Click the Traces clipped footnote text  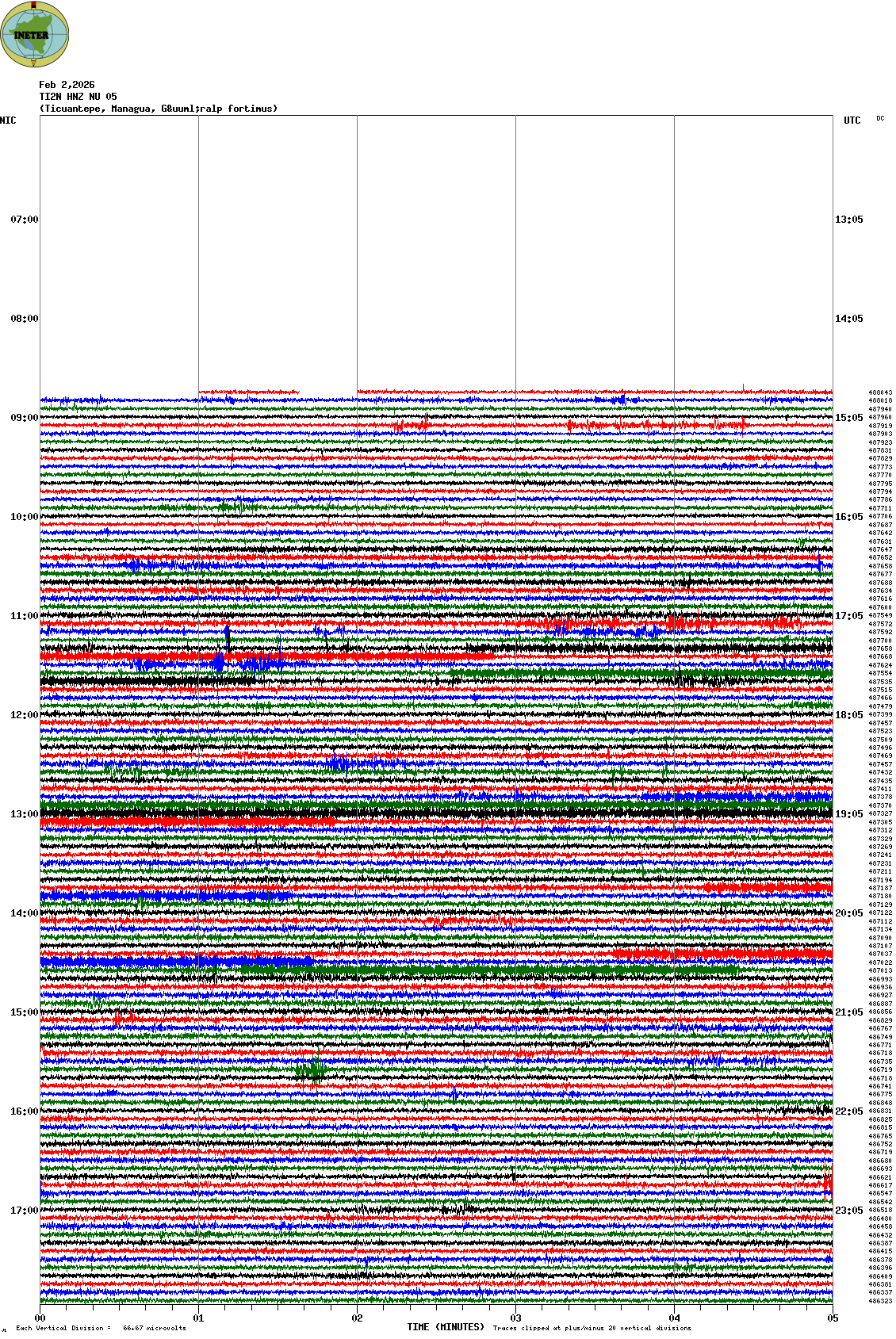(x=592, y=1328)
